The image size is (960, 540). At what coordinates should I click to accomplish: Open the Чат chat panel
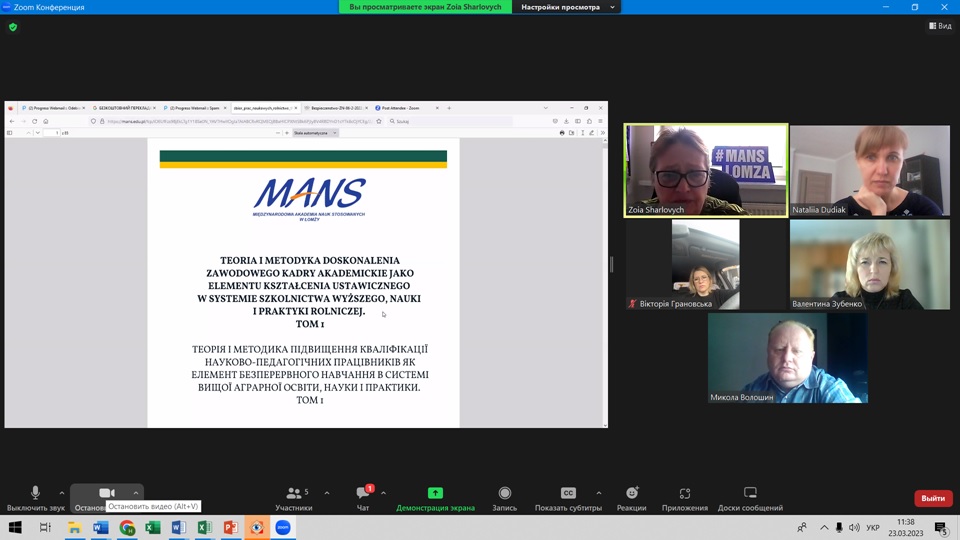click(x=363, y=498)
